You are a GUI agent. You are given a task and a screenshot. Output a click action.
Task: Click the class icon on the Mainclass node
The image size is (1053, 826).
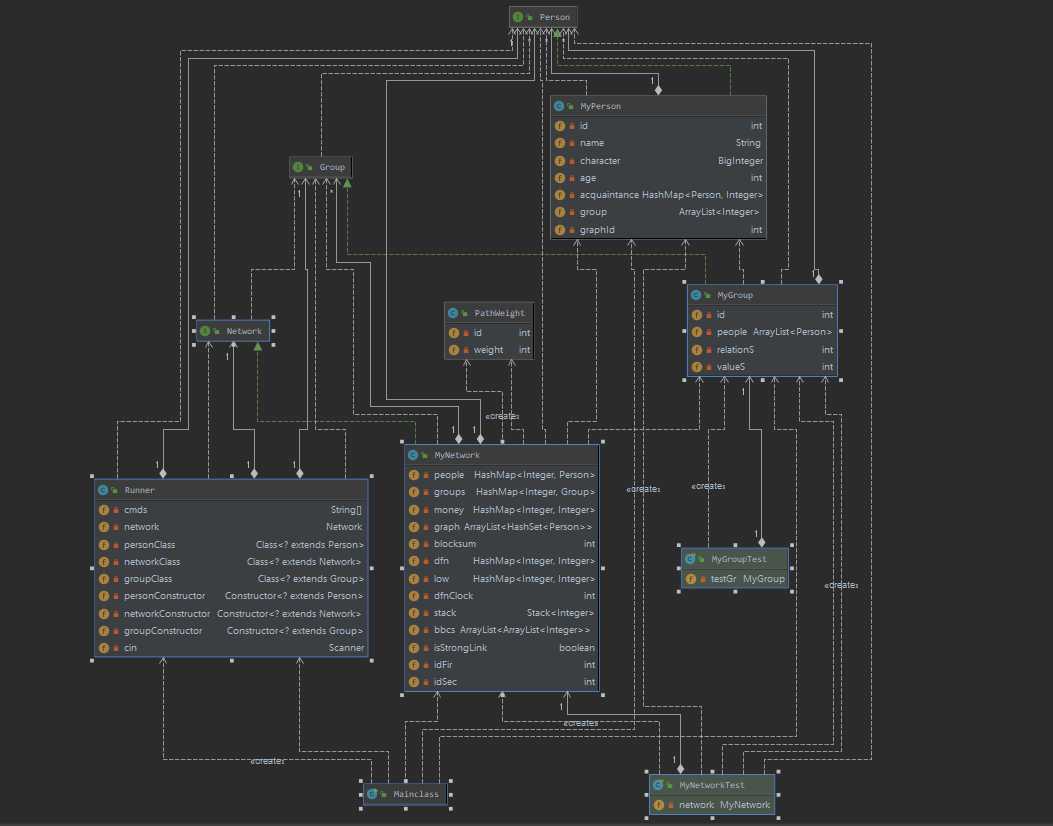[373, 794]
